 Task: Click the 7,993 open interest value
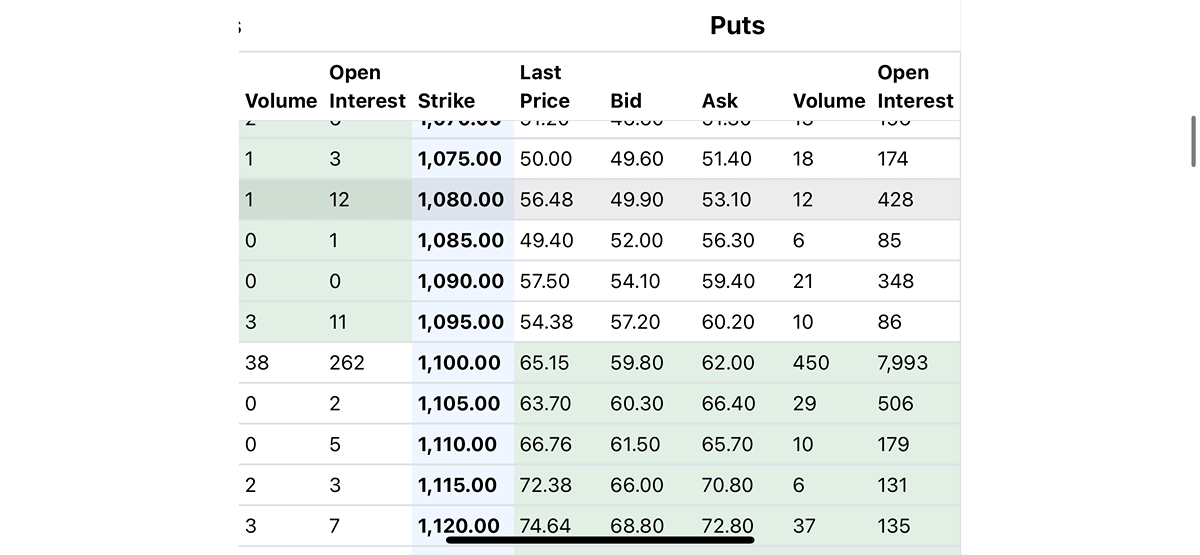tap(903, 363)
